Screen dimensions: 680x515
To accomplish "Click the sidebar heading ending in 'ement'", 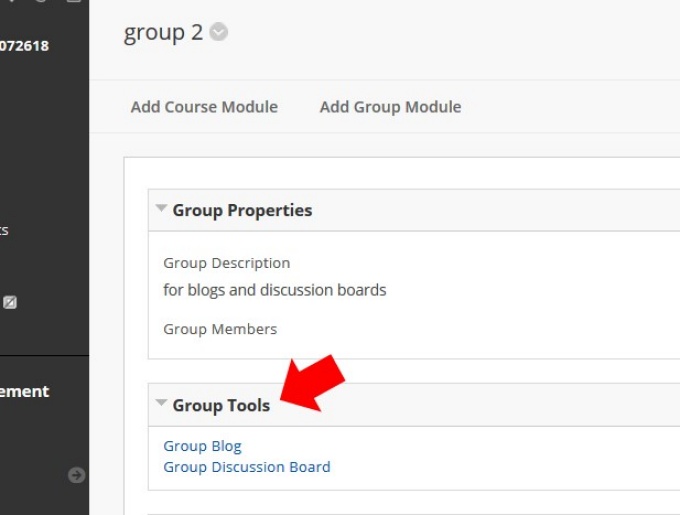I will (x=24, y=392).
